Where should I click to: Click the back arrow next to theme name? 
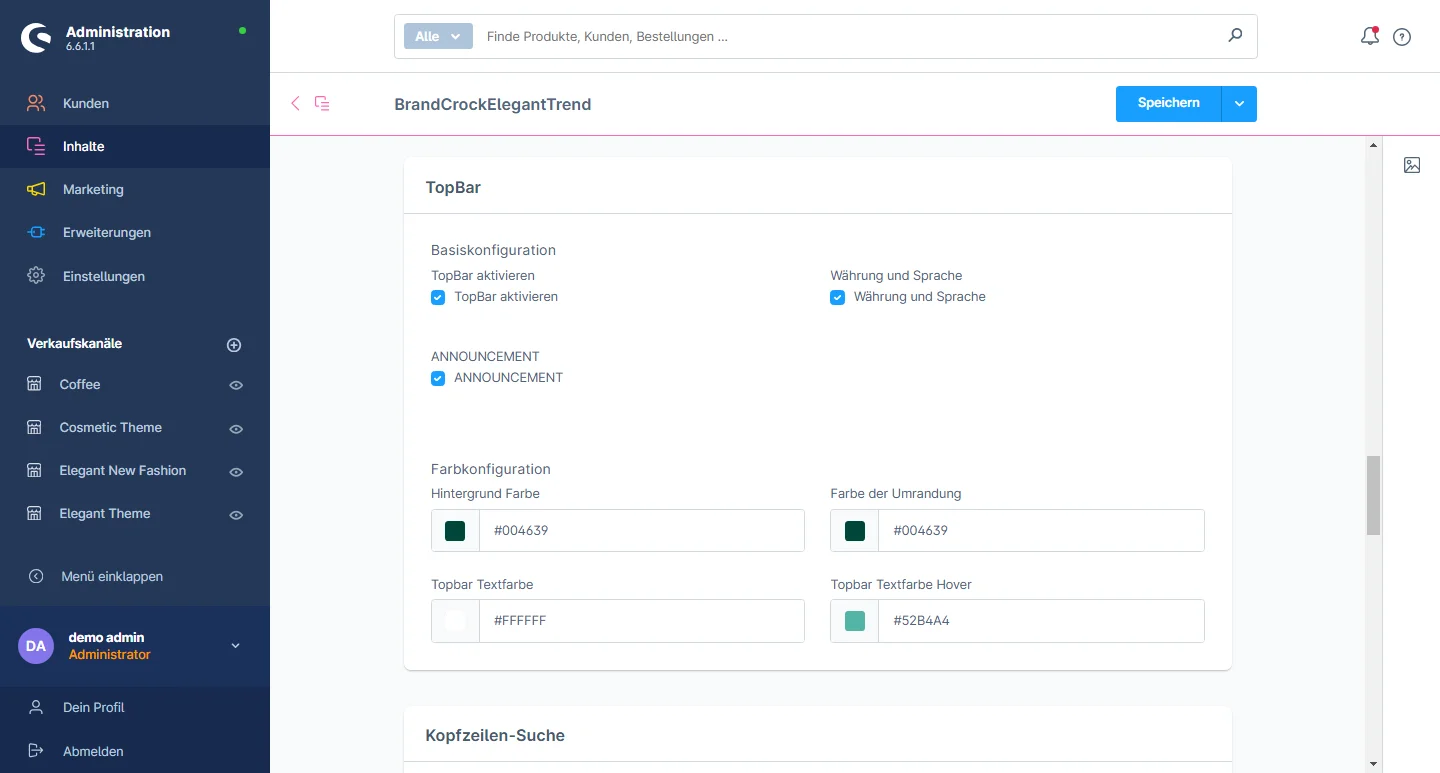pyautogui.click(x=295, y=103)
